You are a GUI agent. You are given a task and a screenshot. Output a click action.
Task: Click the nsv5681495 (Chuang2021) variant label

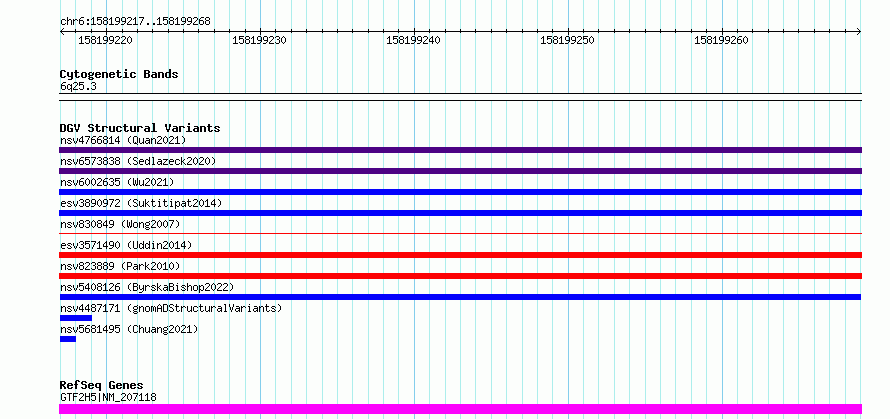129,329
